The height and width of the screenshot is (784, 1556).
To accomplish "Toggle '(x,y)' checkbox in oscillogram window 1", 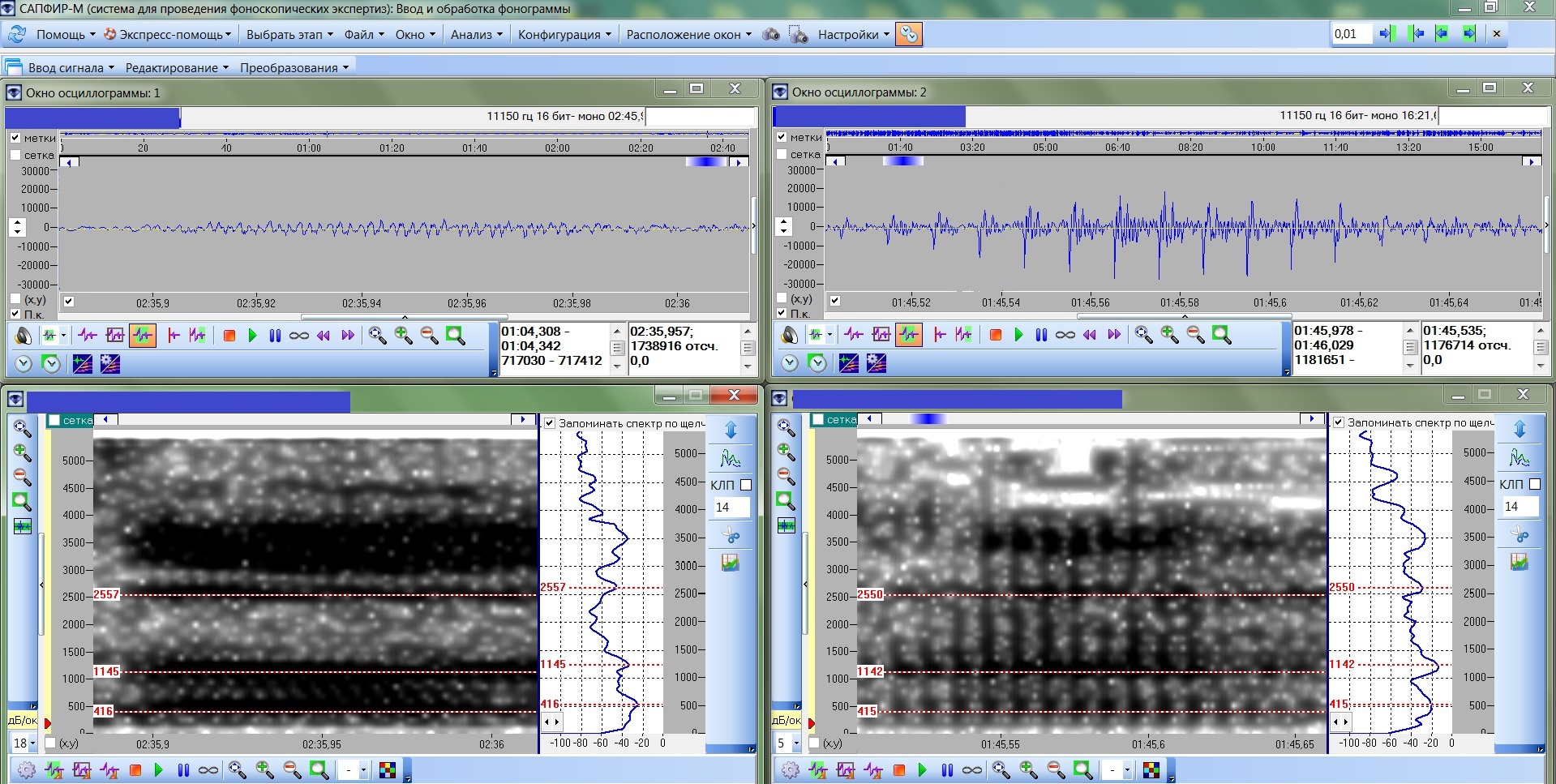I will coord(15,299).
